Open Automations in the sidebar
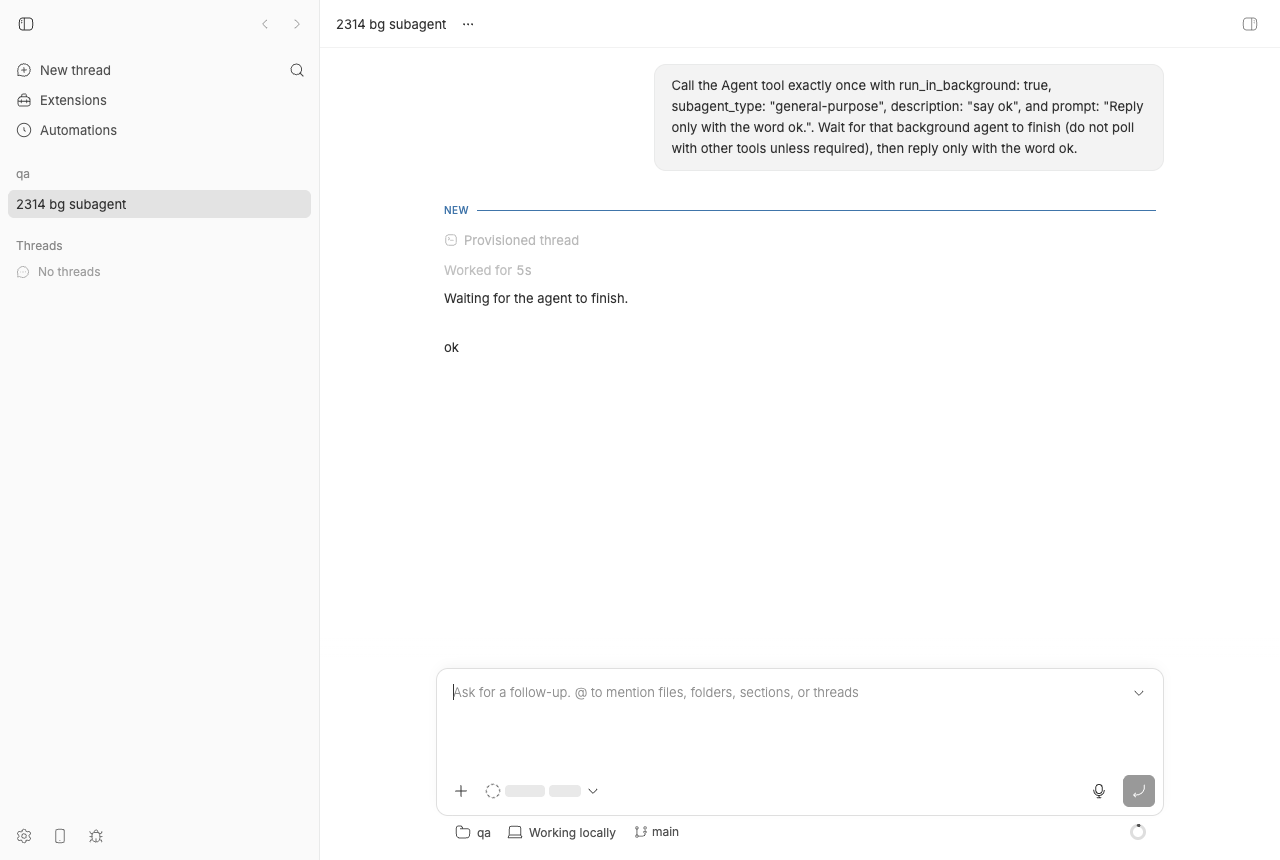The height and width of the screenshot is (860, 1280). click(x=159, y=130)
